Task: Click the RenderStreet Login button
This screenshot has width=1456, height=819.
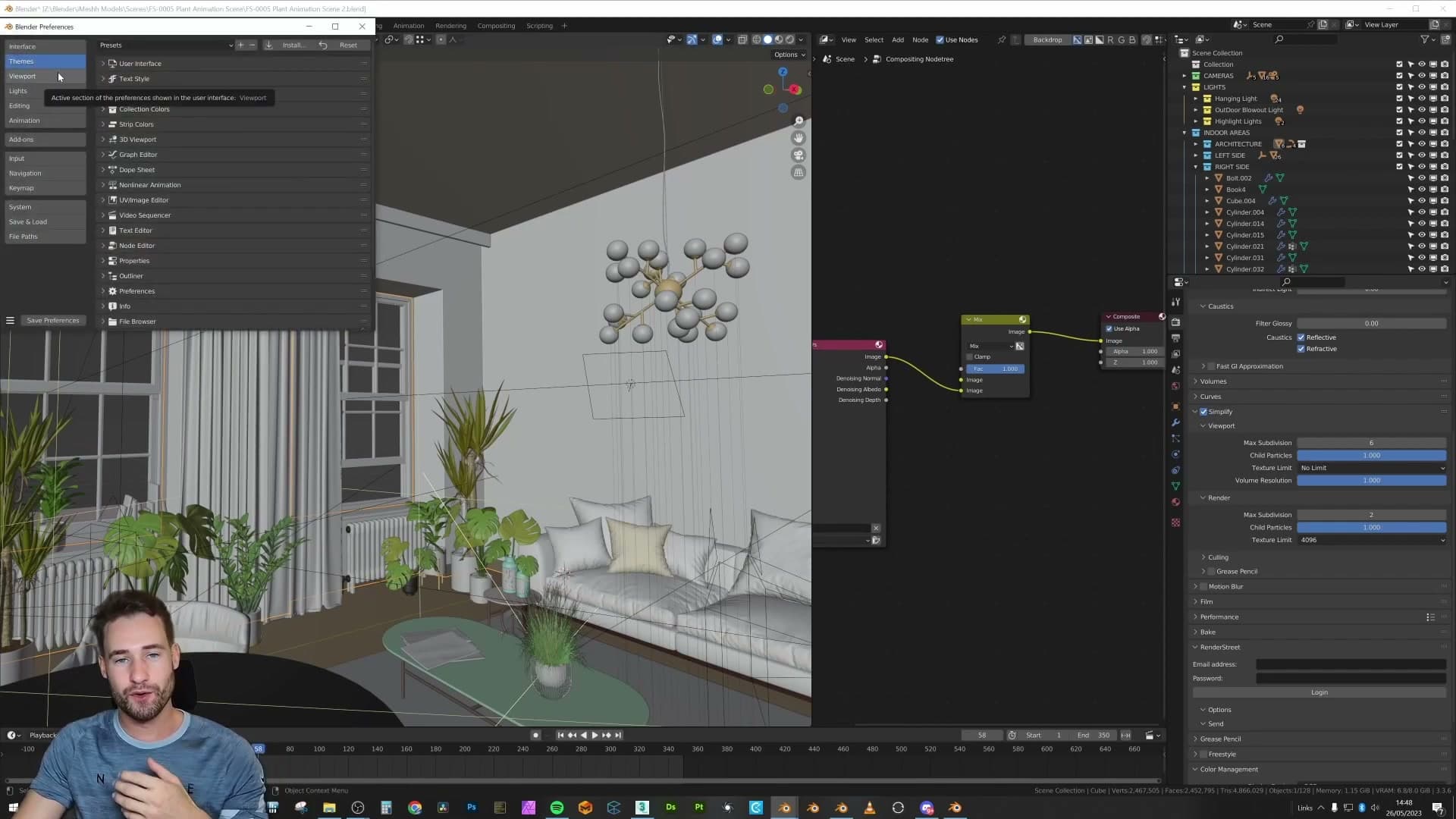Action: (1319, 692)
